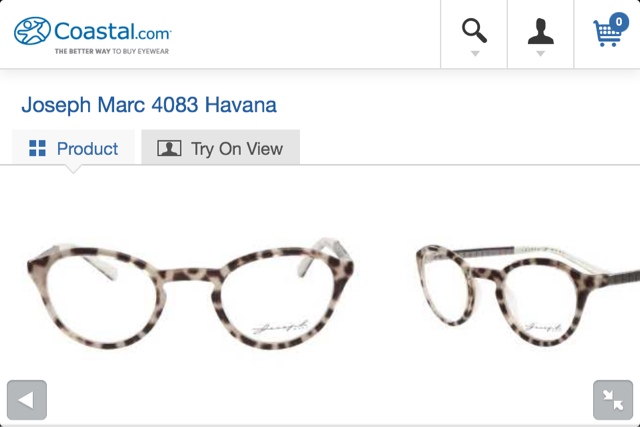This screenshot has height=427, width=640.
Task: Click the Better Way To Buy Eyewear tagline
Action: 112,51
